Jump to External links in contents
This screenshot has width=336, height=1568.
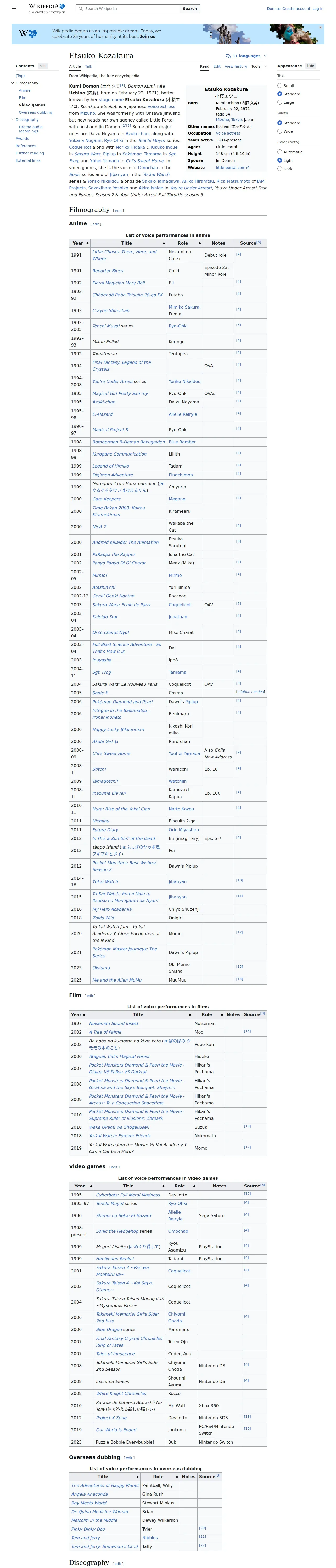tap(28, 160)
